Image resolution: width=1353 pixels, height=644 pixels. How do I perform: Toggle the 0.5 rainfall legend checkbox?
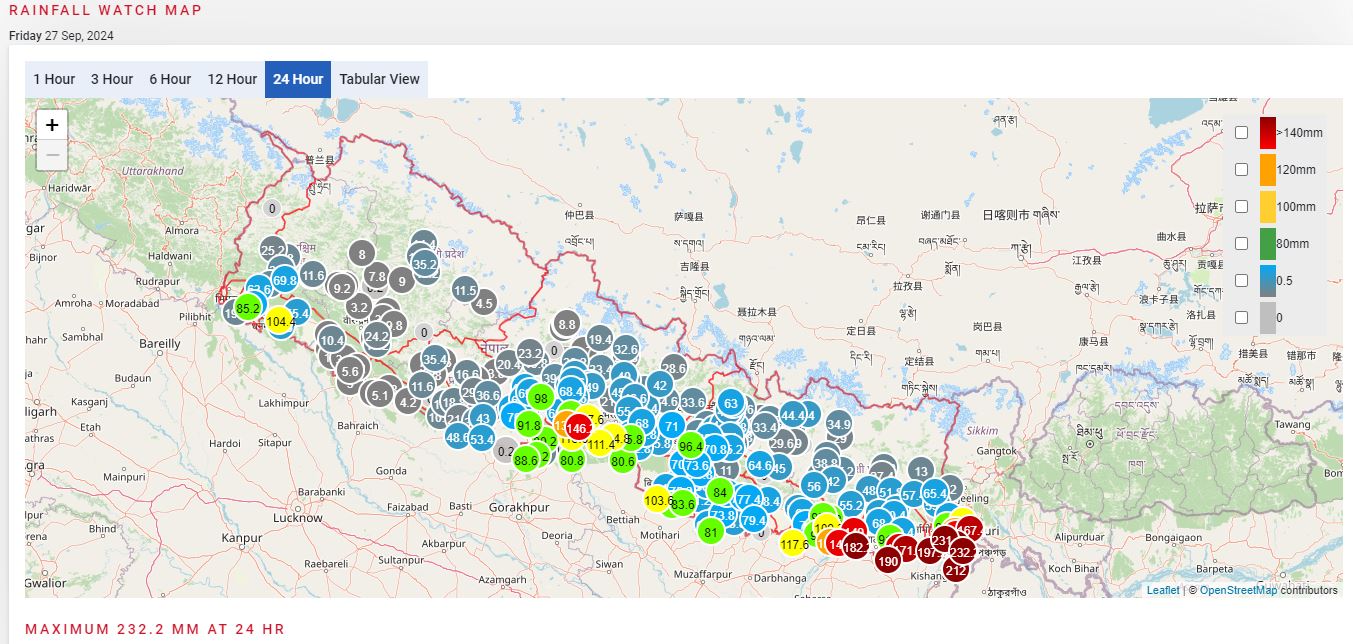click(1241, 280)
